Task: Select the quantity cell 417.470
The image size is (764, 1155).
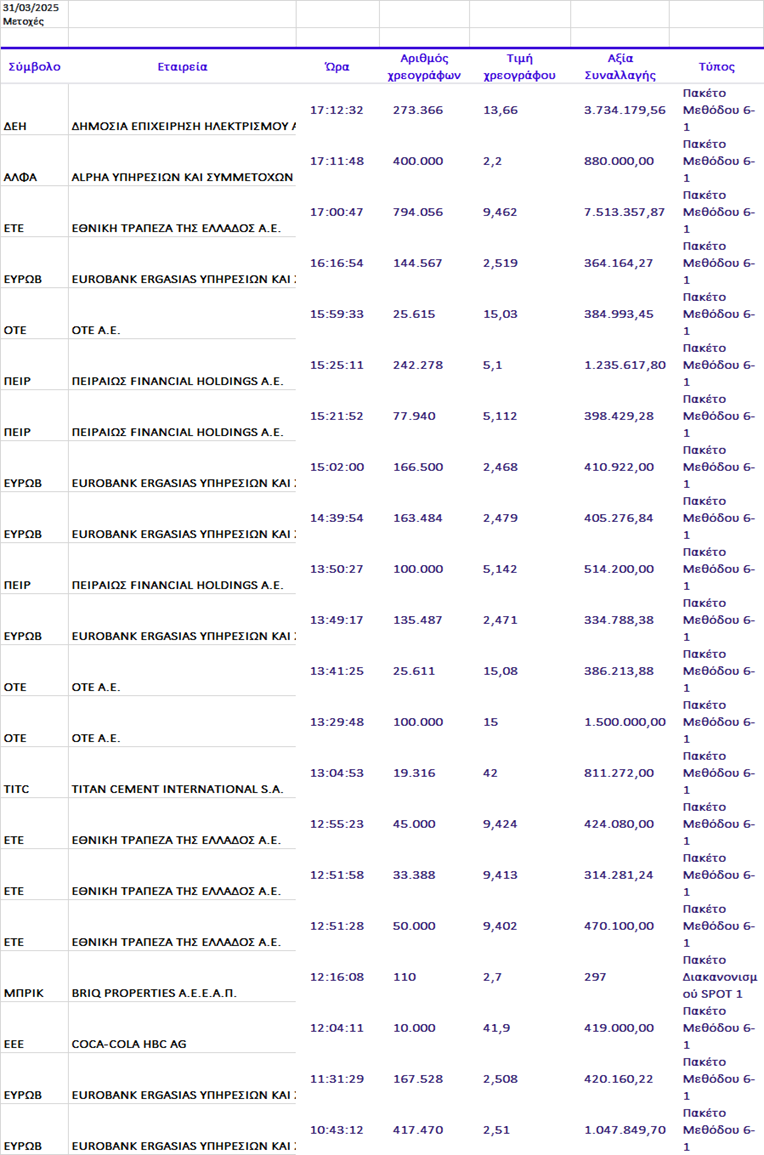Action: 418,1129
